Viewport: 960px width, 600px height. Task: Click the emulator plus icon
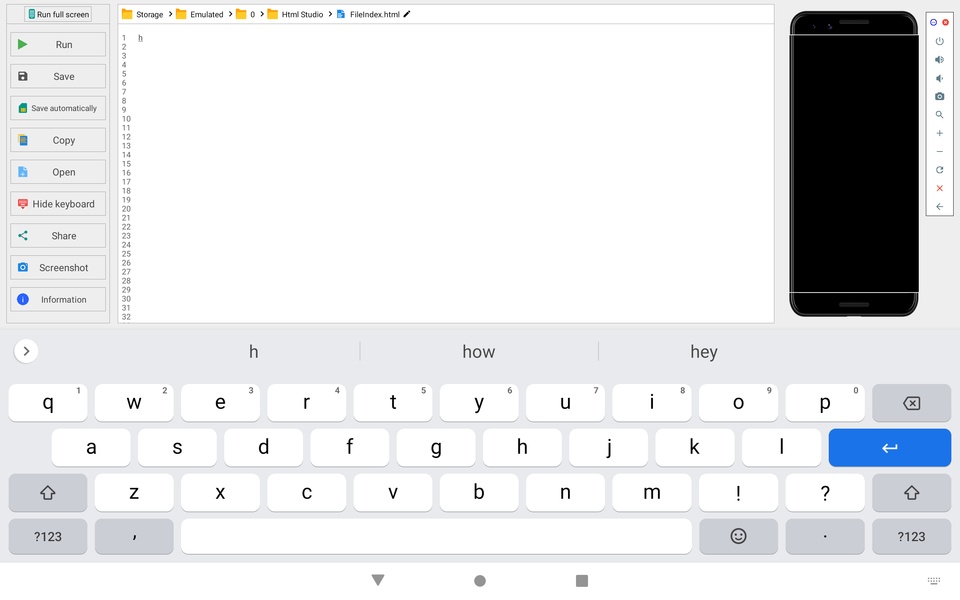coord(939,133)
